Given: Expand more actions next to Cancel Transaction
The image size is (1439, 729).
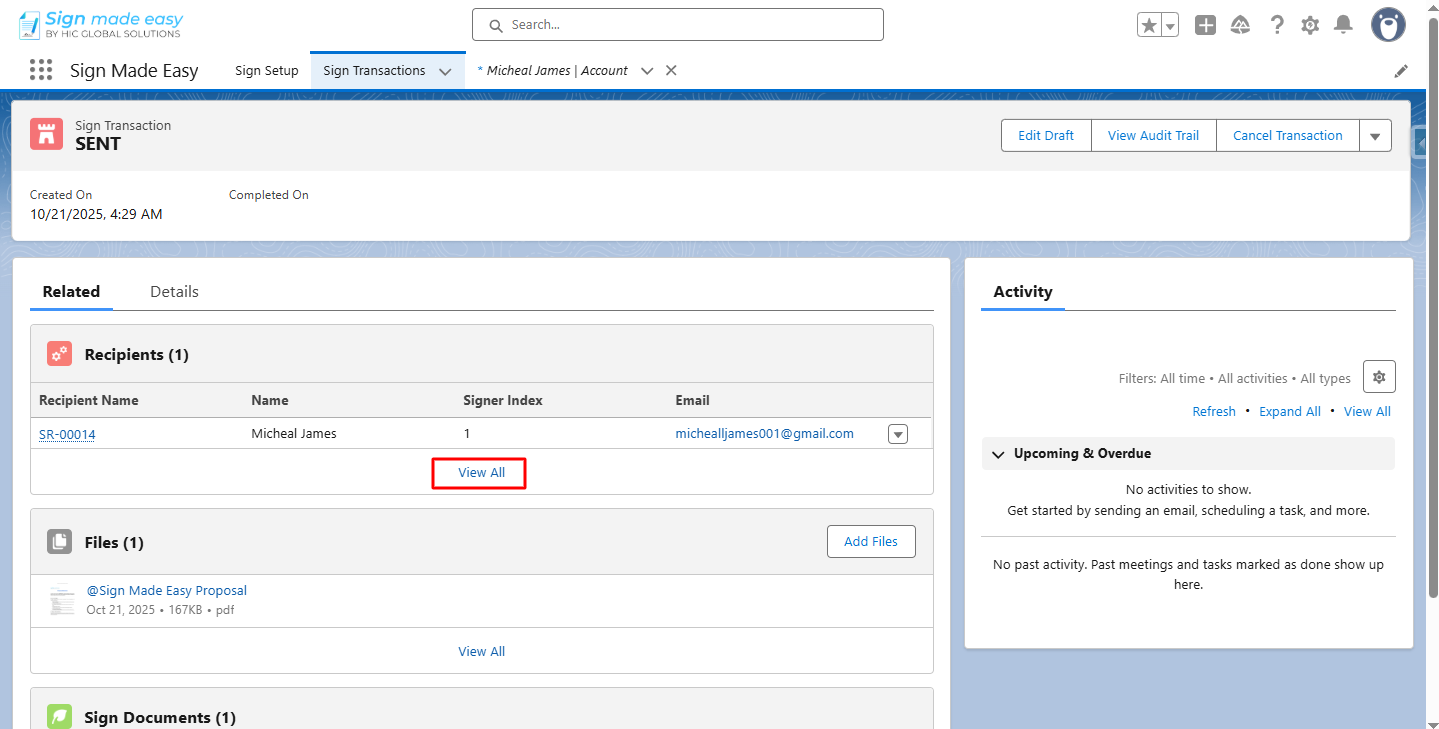Looking at the screenshot, I should click(x=1375, y=136).
